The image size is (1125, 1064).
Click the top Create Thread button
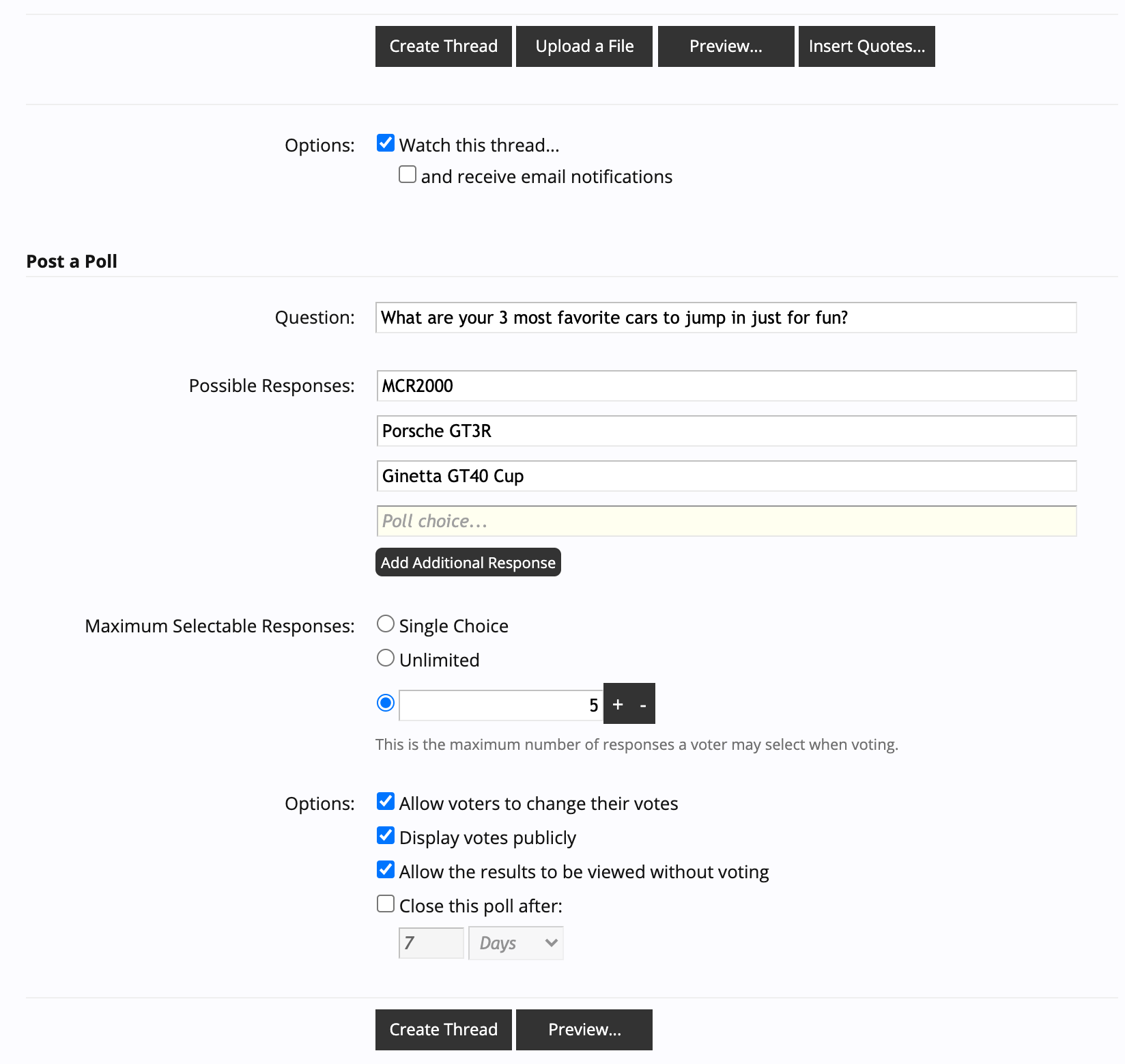(x=443, y=46)
